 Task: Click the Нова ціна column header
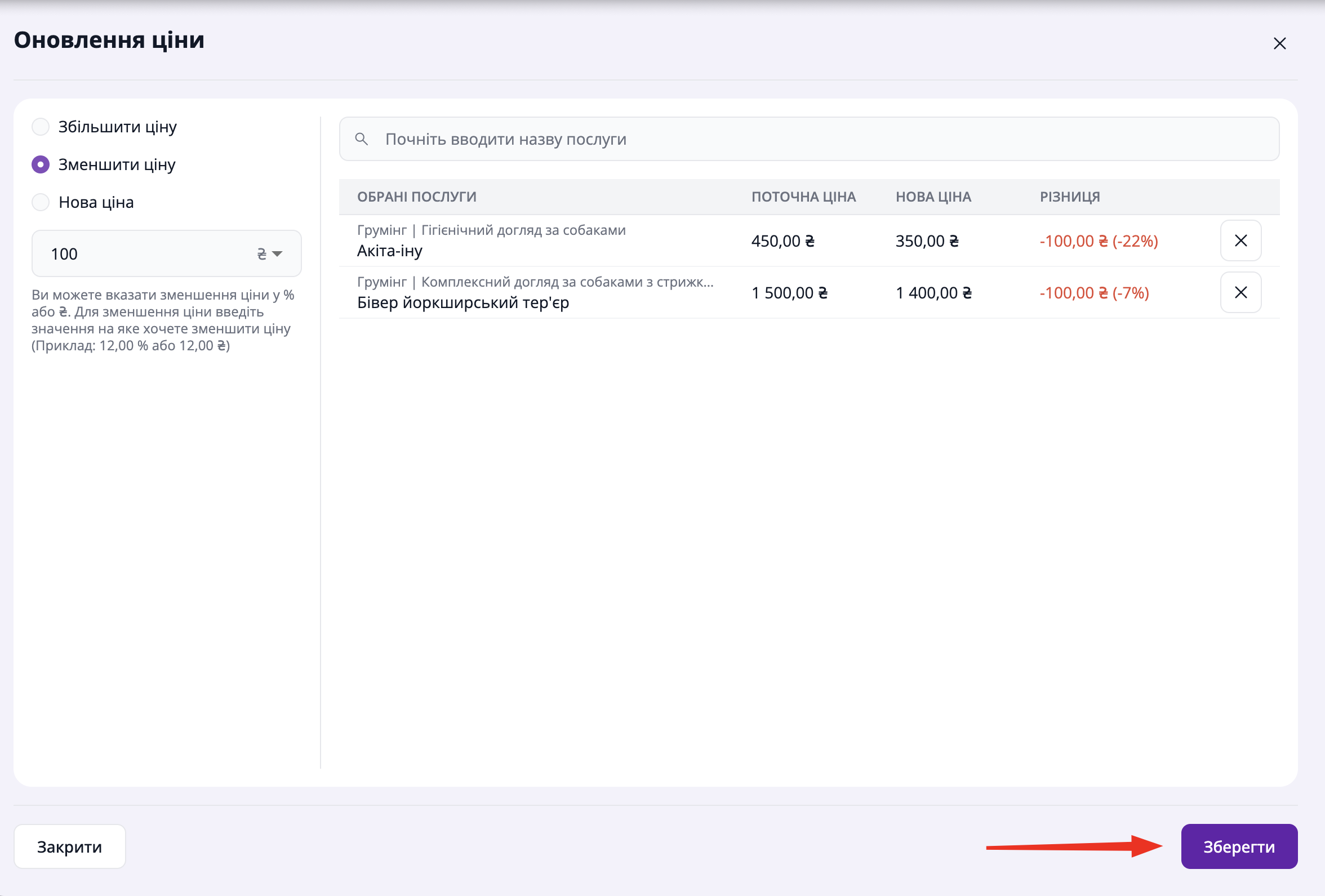(x=933, y=197)
